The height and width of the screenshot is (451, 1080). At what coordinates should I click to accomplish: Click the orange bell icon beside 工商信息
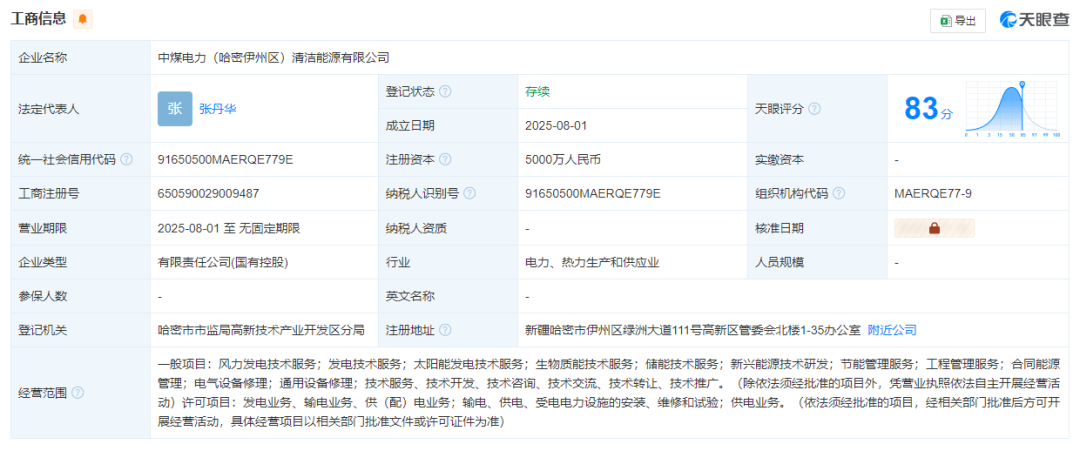pos(83,19)
